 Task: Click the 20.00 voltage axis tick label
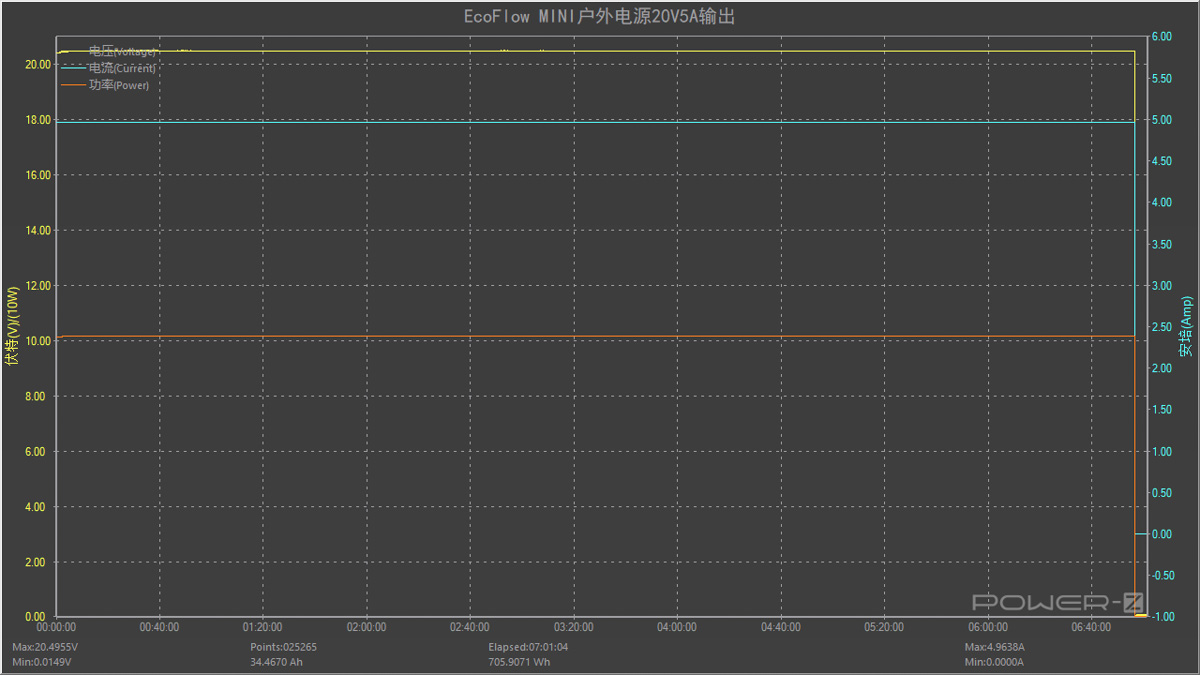(x=38, y=64)
